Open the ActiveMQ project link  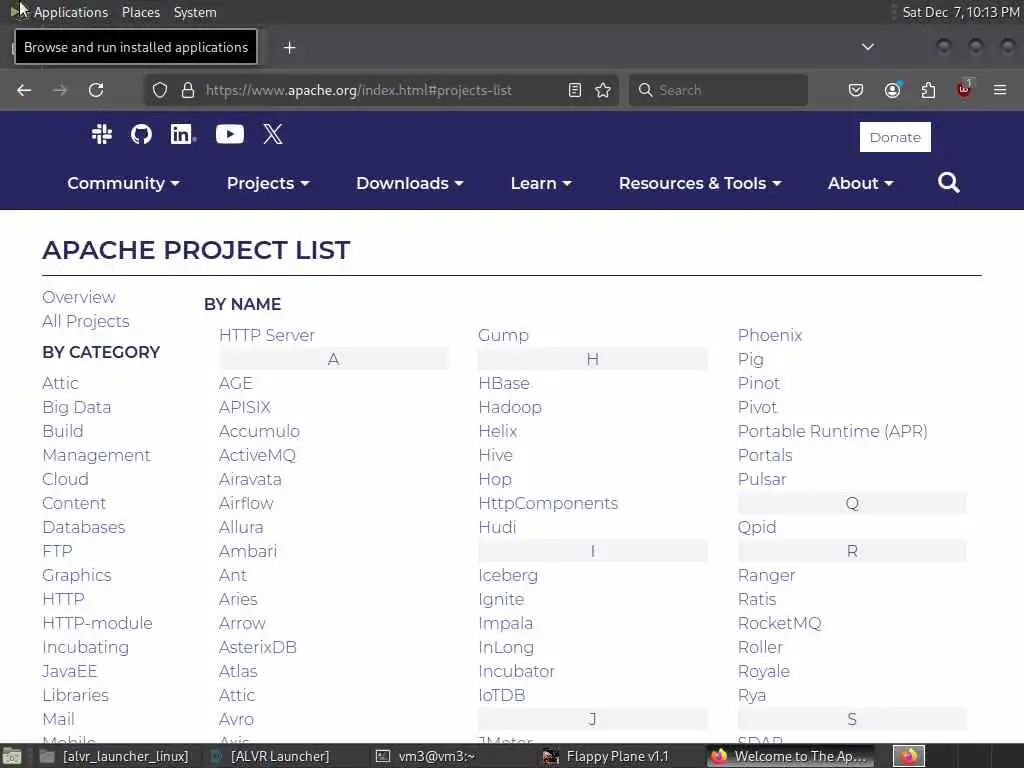[257, 455]
